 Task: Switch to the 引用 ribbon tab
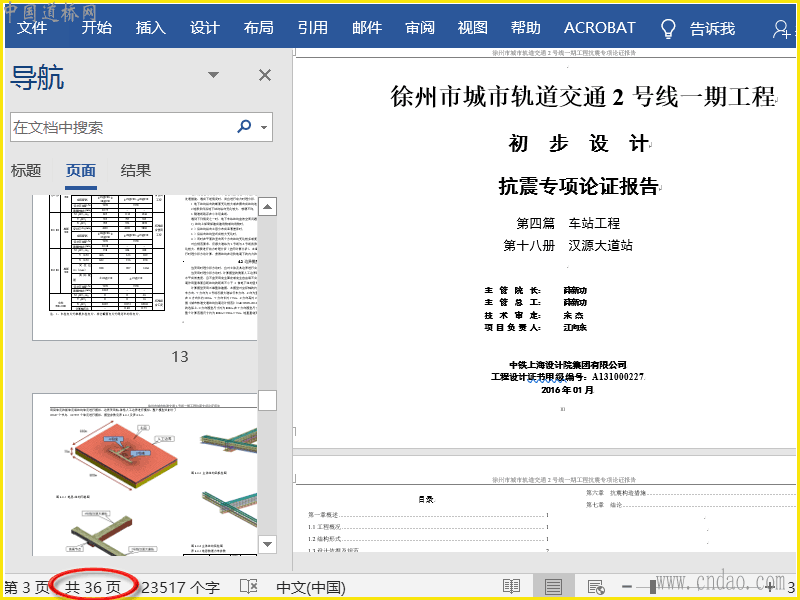[312, 28]
